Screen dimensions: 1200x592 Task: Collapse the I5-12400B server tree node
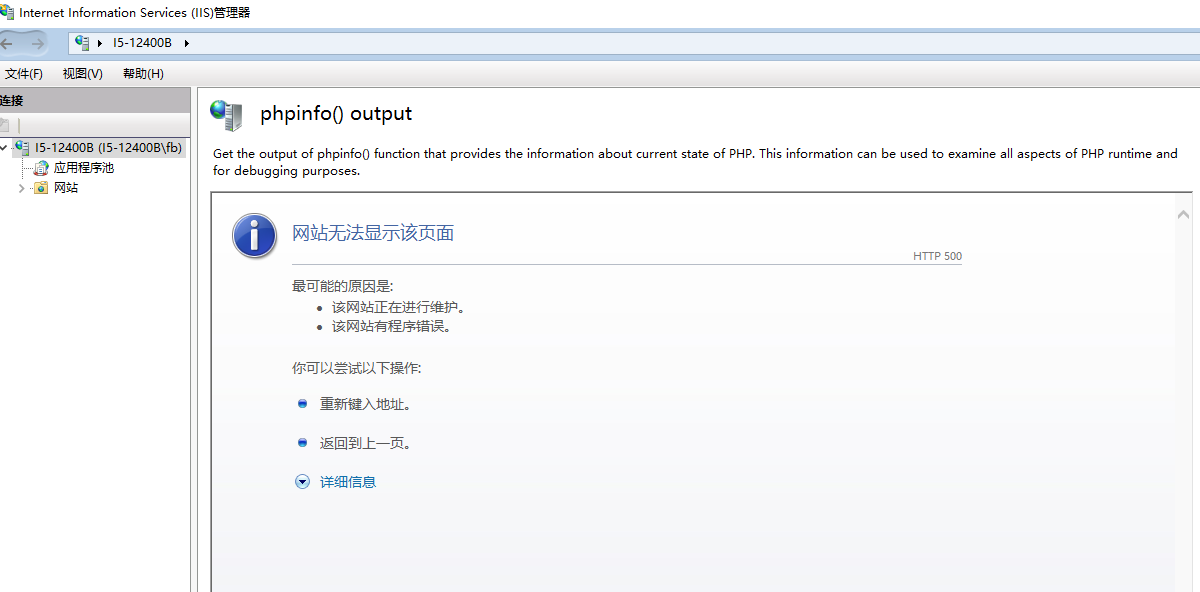coord(5,148)
